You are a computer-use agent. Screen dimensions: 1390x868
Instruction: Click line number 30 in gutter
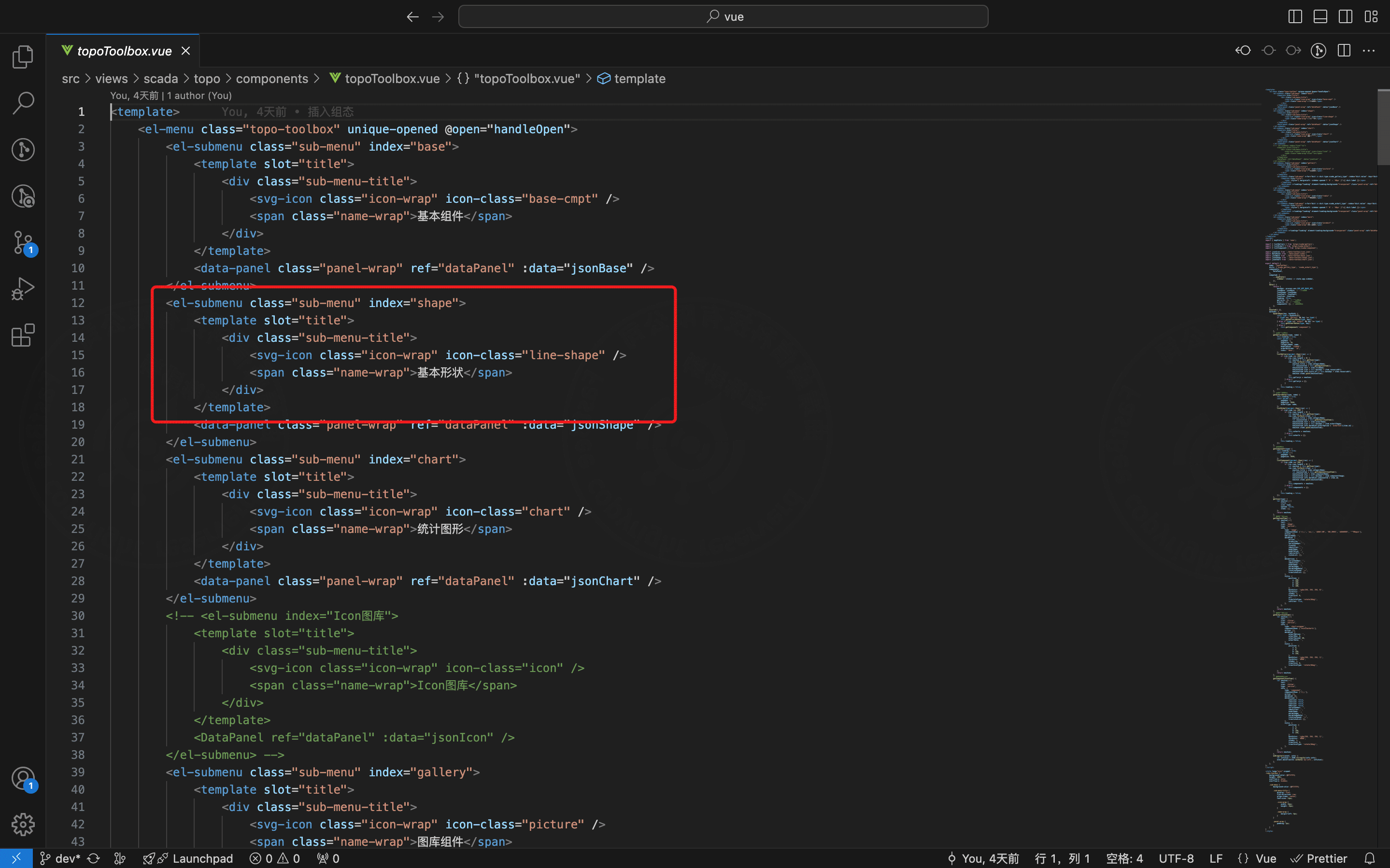pos(77,616)
